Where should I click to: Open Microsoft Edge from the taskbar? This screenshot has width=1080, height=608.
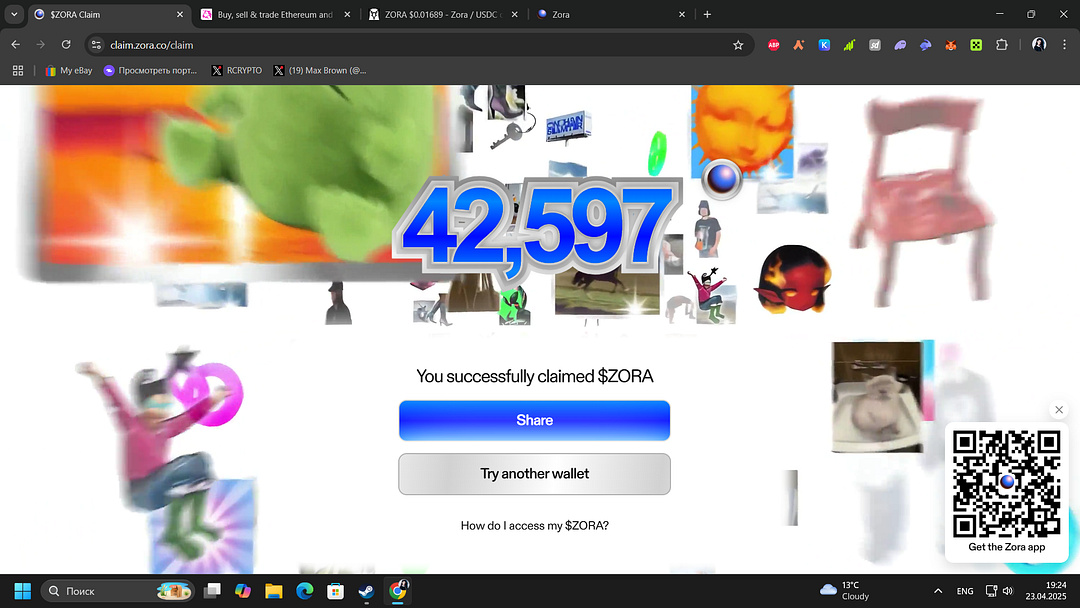(x=304, y=591)
